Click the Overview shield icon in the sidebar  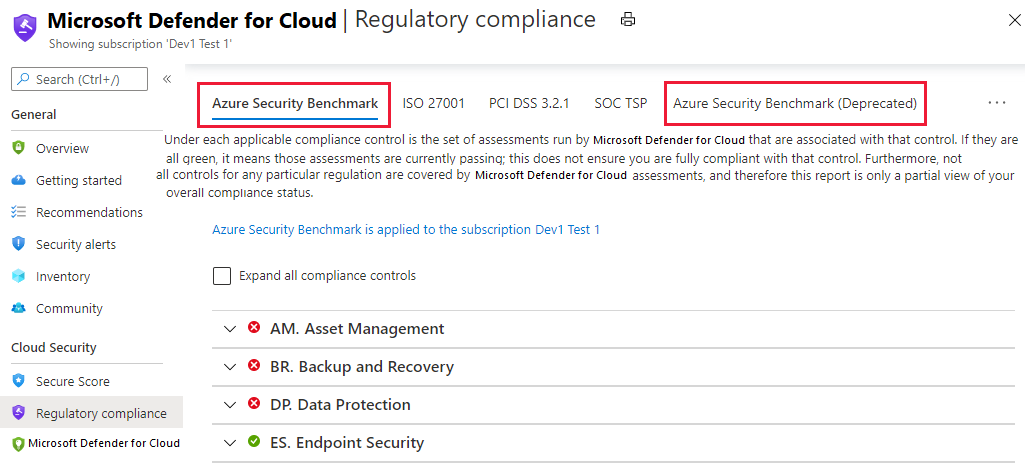18,148
